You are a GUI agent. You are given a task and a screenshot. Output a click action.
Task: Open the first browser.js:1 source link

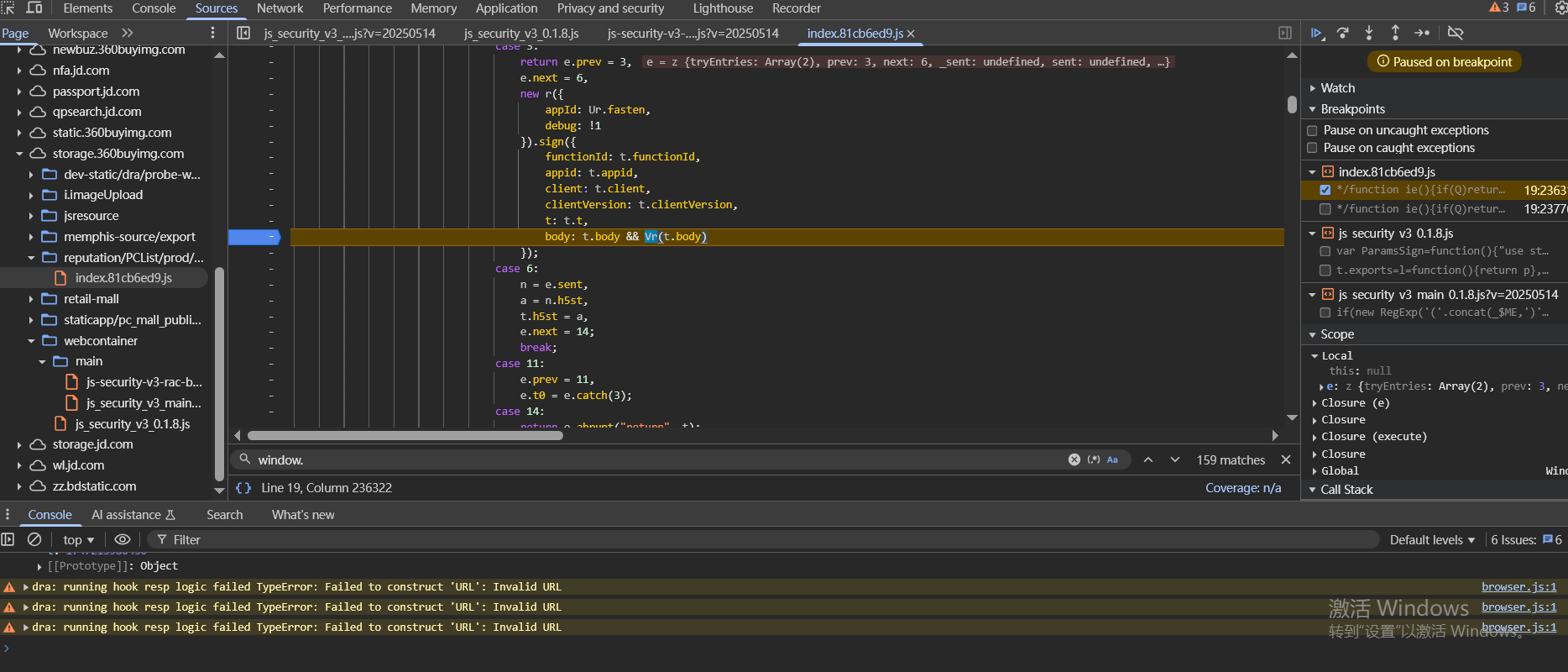(x=1518, y=587)
